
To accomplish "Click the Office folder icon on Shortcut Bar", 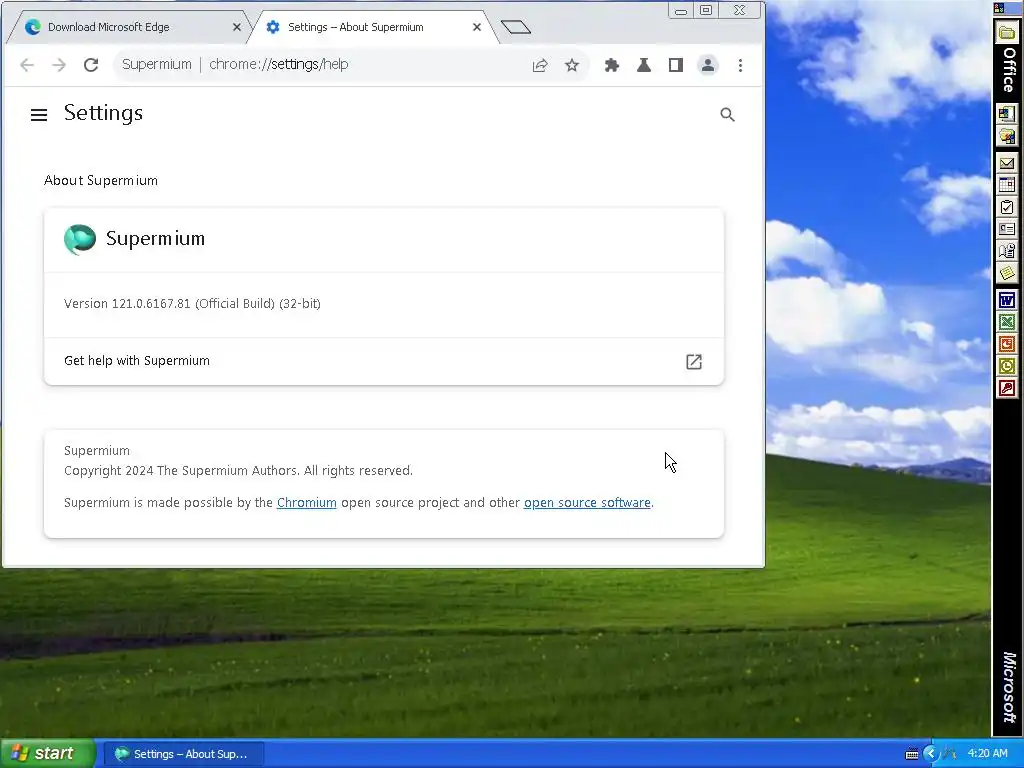I will (x=1006, y=32).
